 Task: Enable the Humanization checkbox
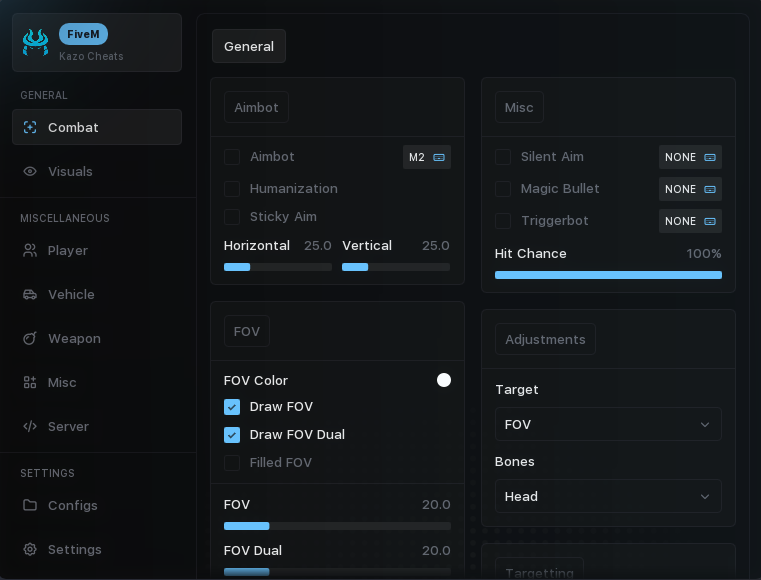coord(232,189)
